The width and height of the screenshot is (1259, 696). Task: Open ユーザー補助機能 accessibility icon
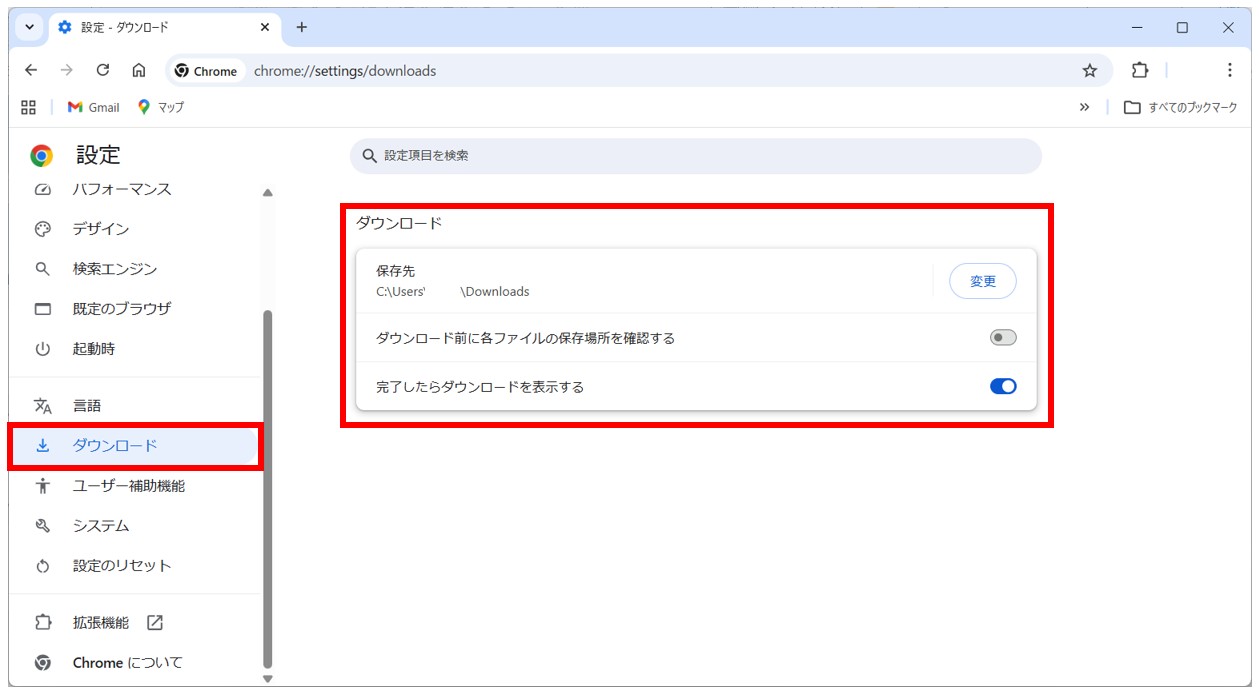[42, 485]
